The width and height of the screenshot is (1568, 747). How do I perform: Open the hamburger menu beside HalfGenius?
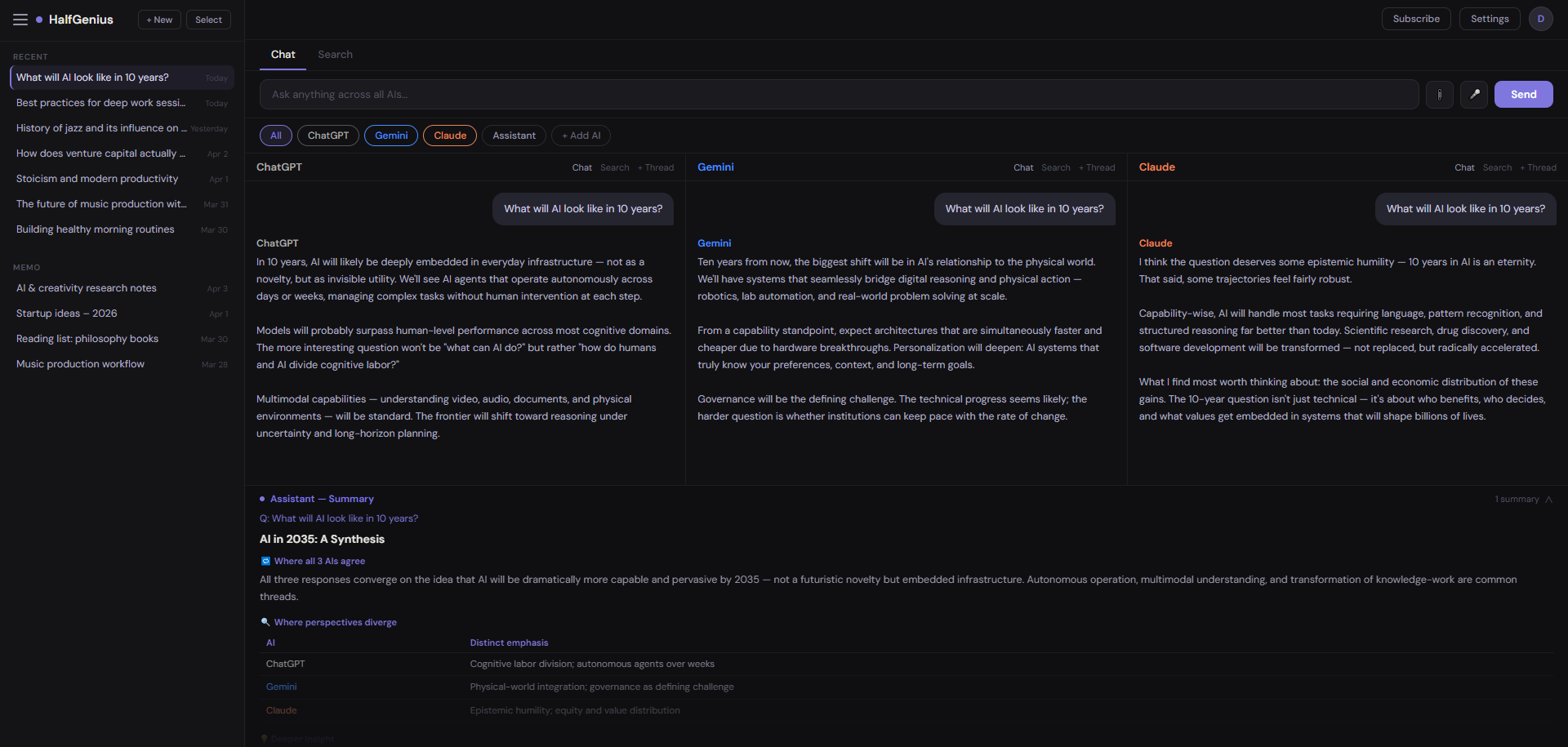tap(20, 20)
